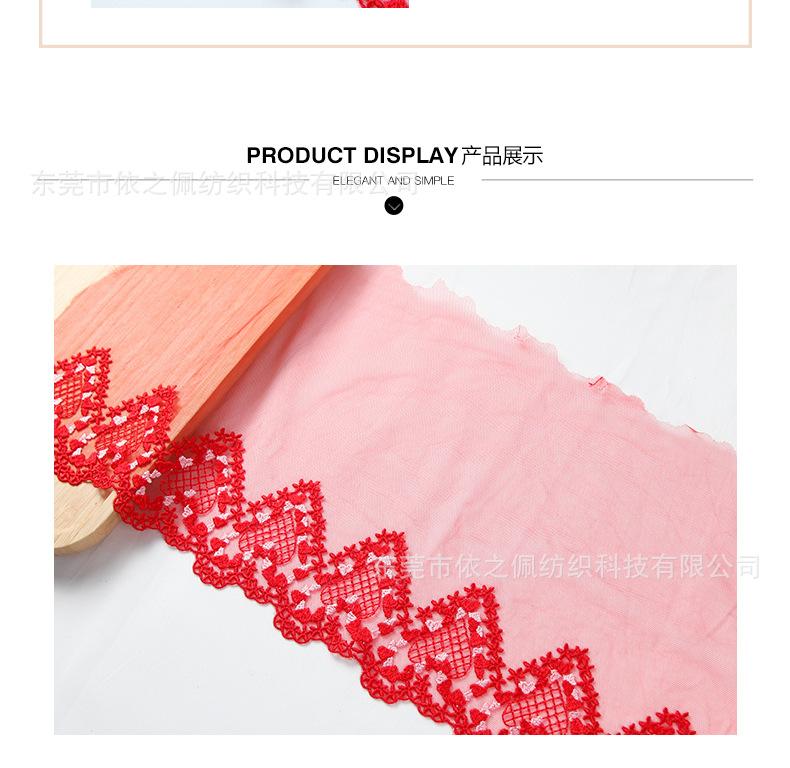
Task: Click the red lace remnant in top cropped image
Action: pos(383,4)
